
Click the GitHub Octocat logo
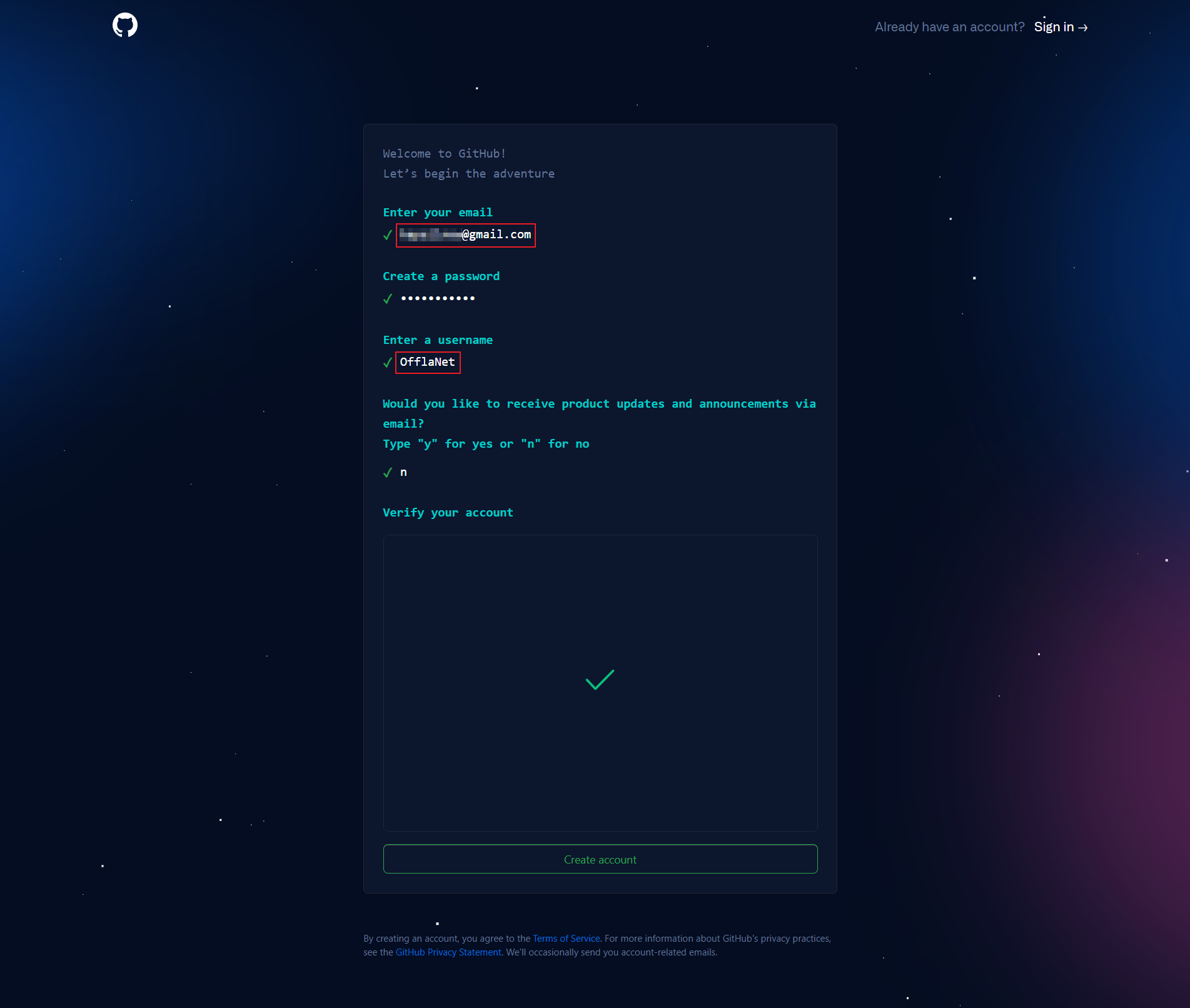[125, 25]
